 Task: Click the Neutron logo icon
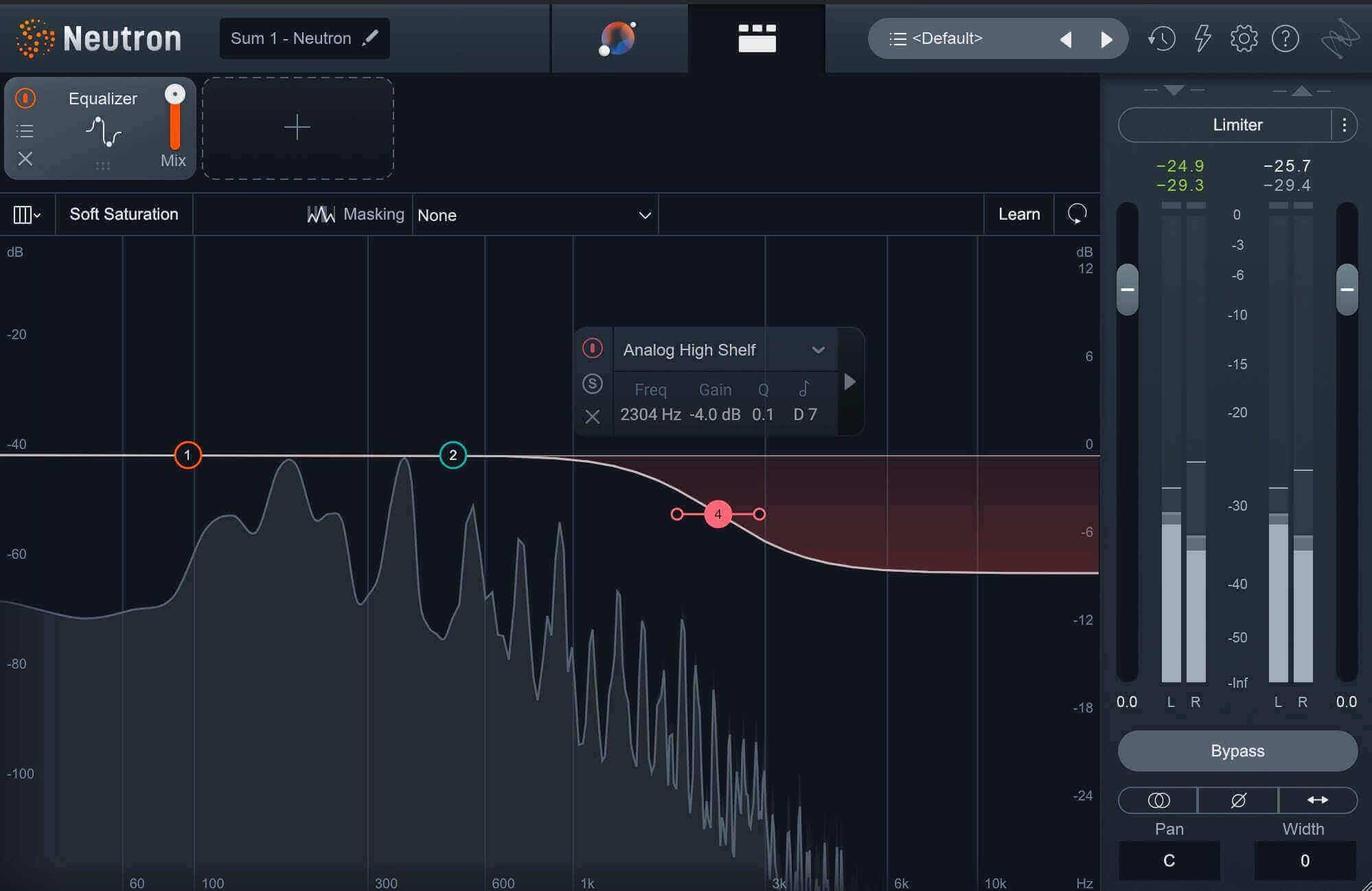tap(35, 38)
